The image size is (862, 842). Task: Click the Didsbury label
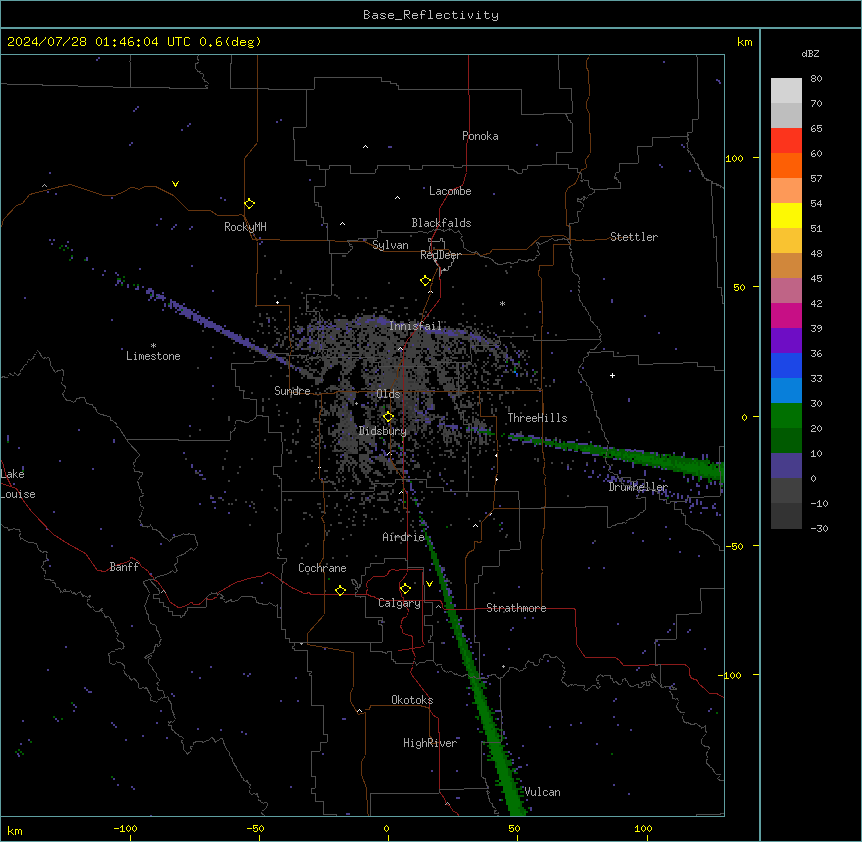(x=382, y=431)
